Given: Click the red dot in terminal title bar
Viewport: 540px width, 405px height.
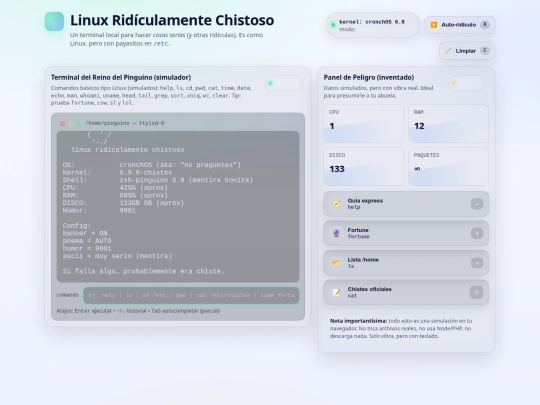Looking at the screenshot, I should (x=62, y=123).
